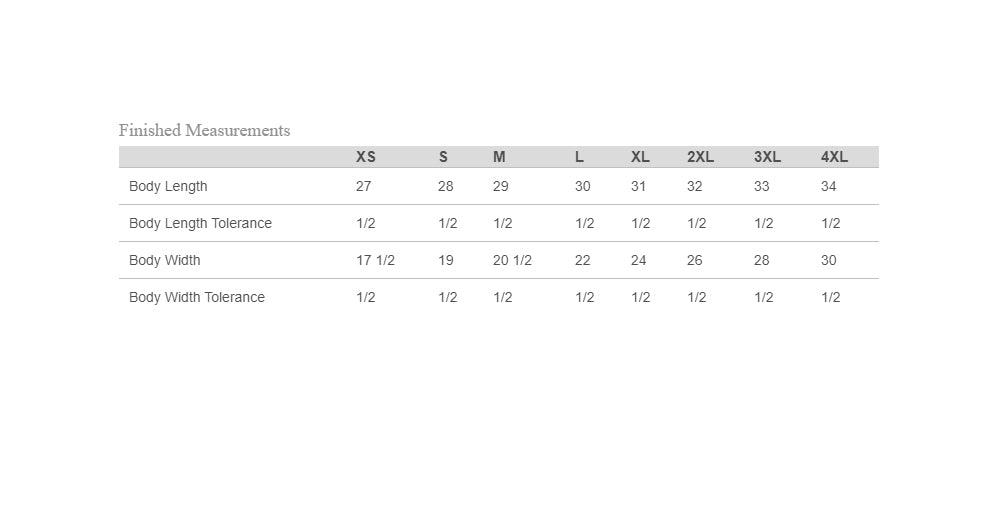The width and height of the screenshot is (998, 508).
Task: Click the M body width value 20 1/2
Action: 512,260
